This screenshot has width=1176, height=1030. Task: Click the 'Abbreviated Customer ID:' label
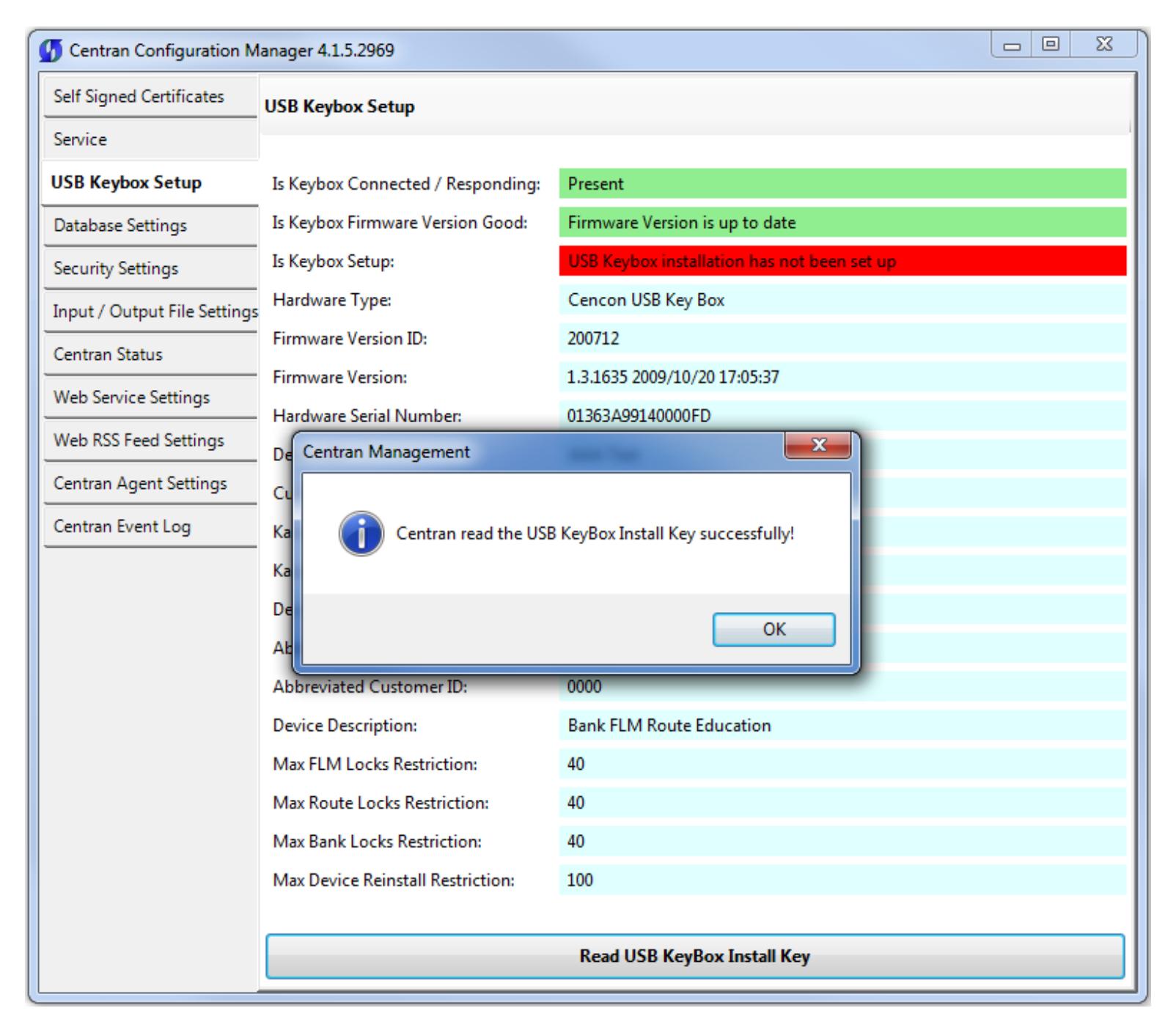coord(370,687)
